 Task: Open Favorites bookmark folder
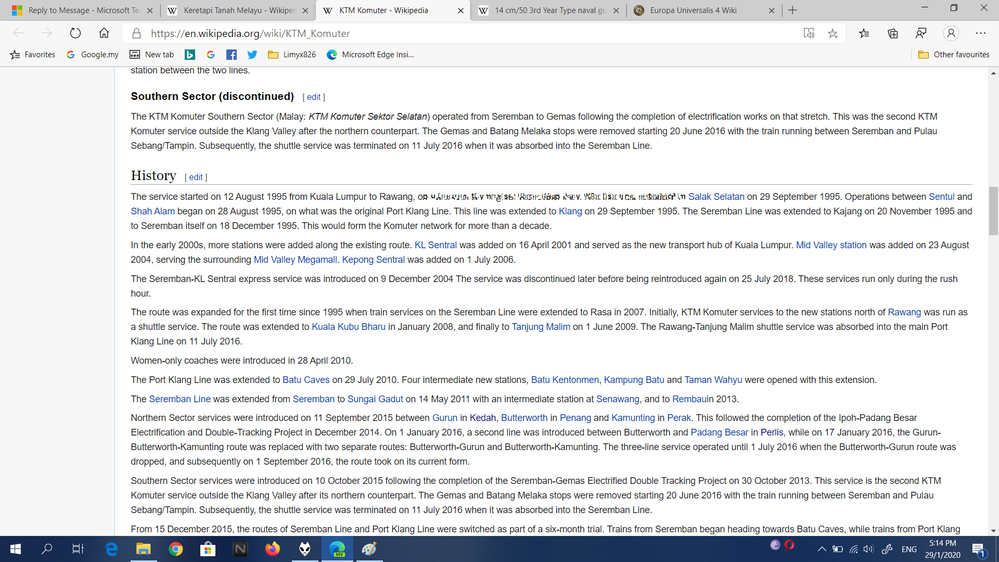[32, 55]
